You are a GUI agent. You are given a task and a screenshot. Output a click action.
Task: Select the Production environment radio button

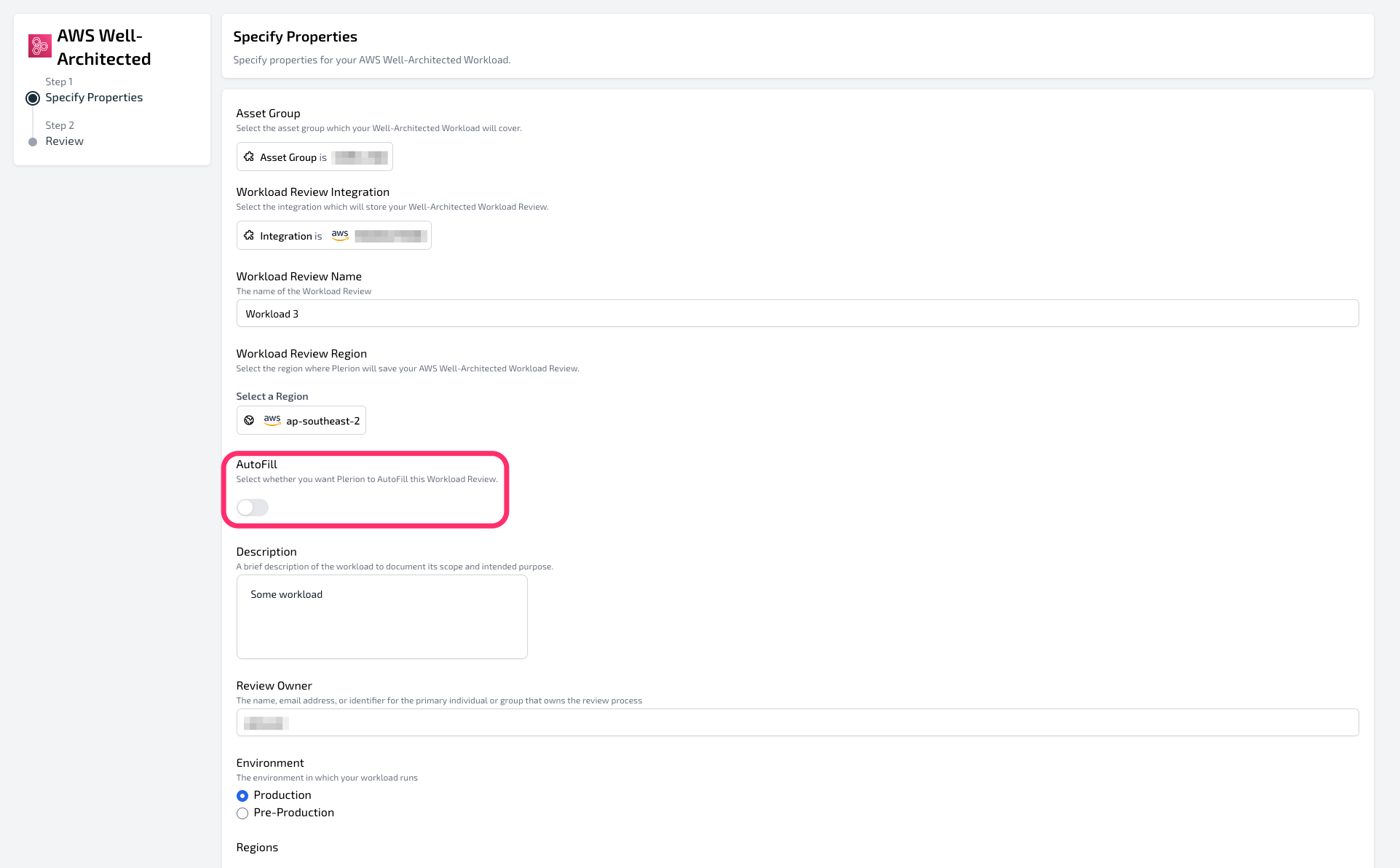click(242, 795)
